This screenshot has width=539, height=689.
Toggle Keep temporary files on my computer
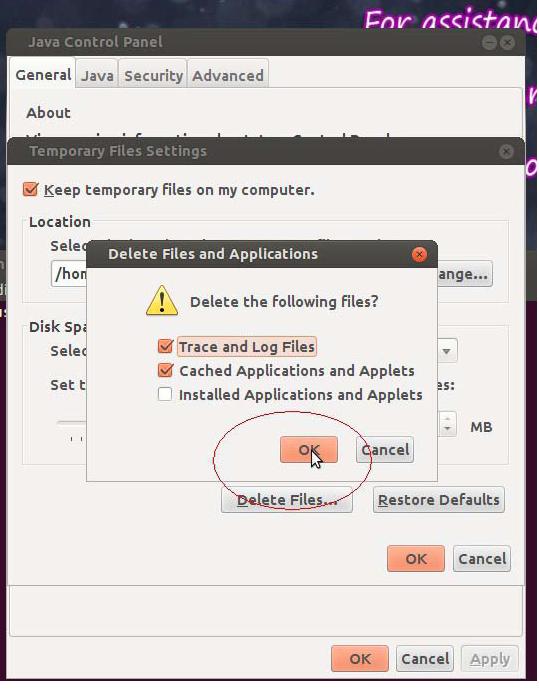point(30,190)
